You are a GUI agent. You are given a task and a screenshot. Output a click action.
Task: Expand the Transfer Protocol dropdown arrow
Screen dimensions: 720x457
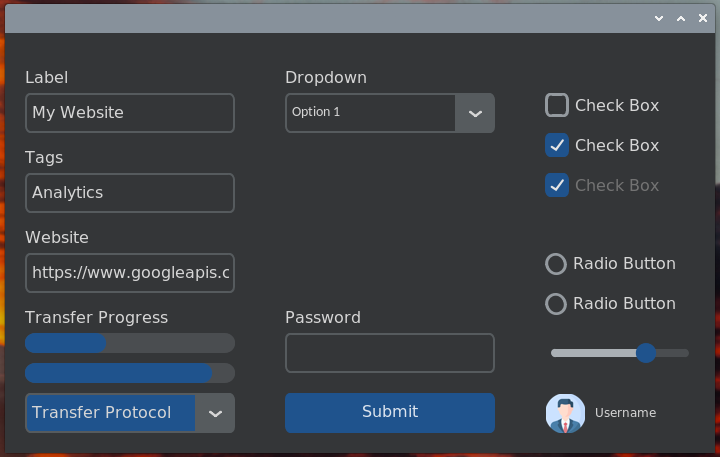(215, 413)
